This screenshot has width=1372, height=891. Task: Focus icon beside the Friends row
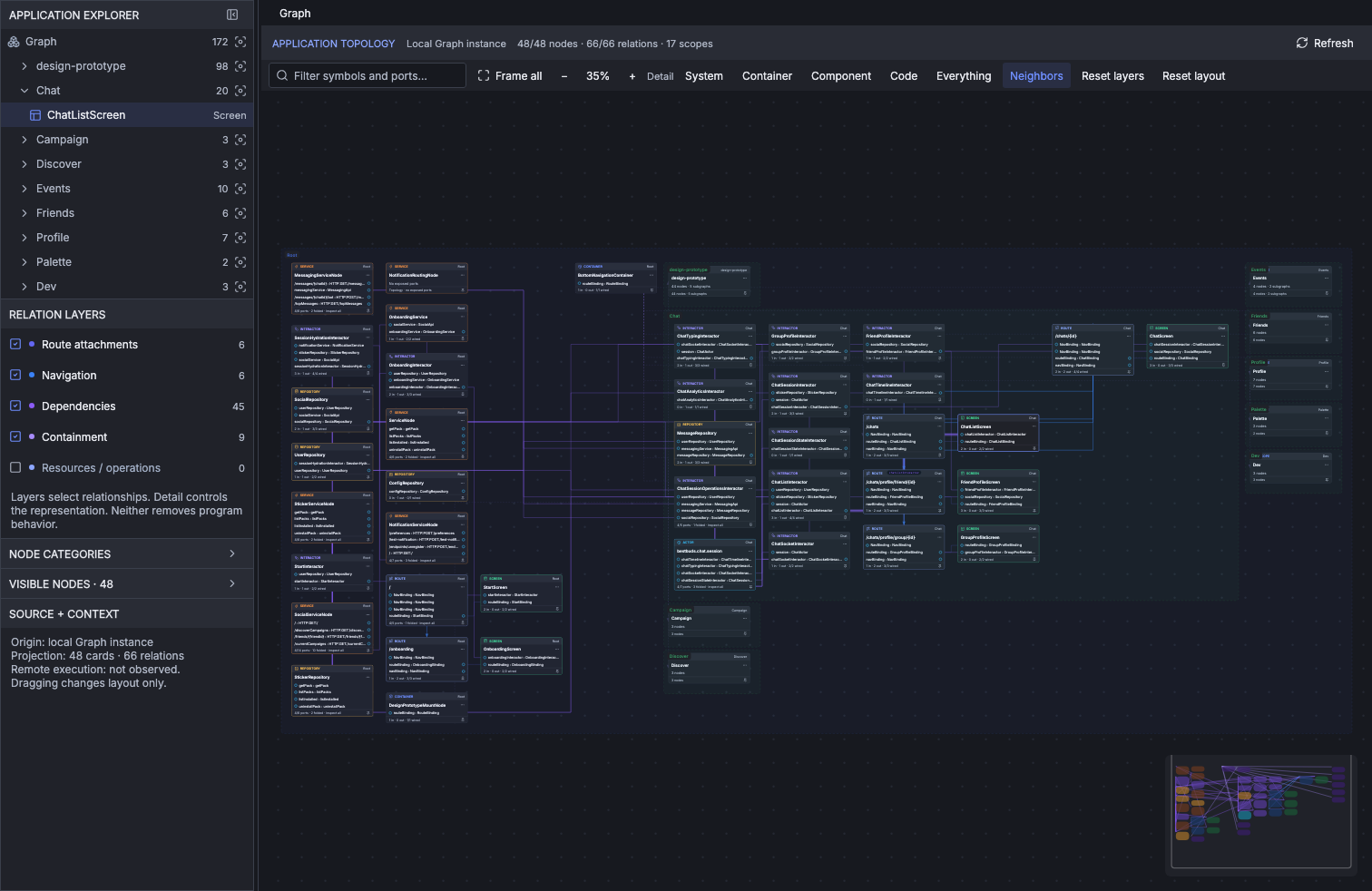(240, 213)
